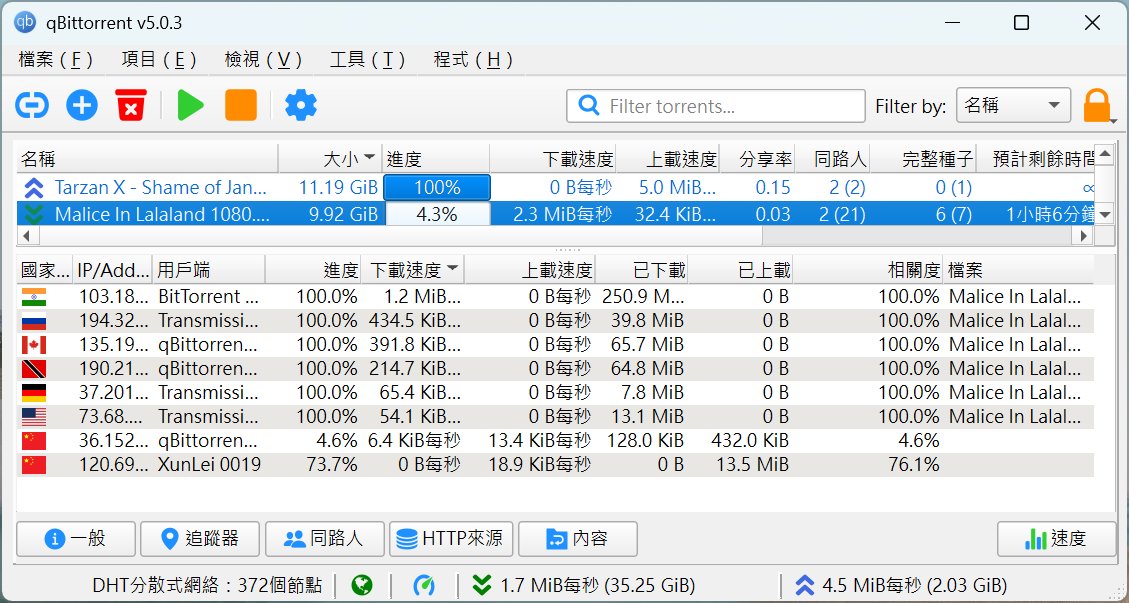
Task: Open the HTTP來源 tab
Action: pyautogui.click(x=451, y=539)
